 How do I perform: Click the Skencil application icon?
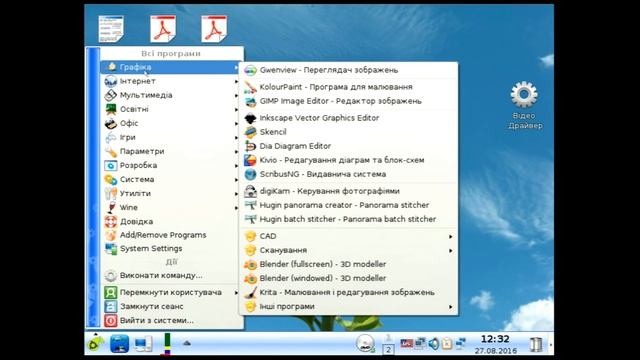click(250, 132)
